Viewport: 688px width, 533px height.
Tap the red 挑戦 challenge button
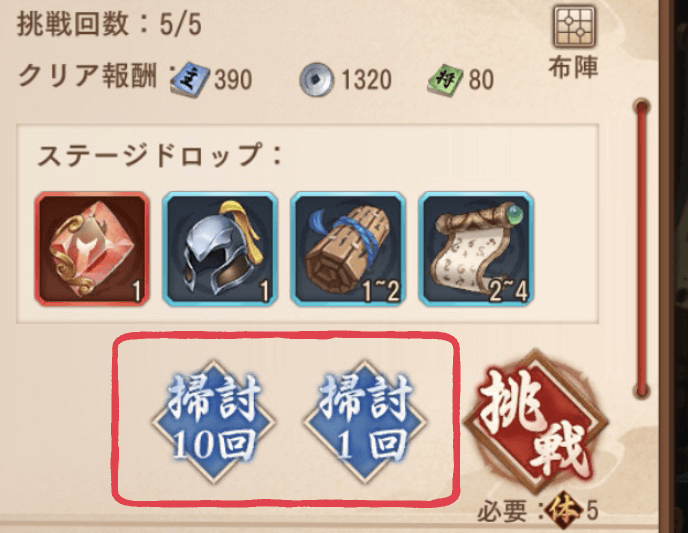pos(535,422)
